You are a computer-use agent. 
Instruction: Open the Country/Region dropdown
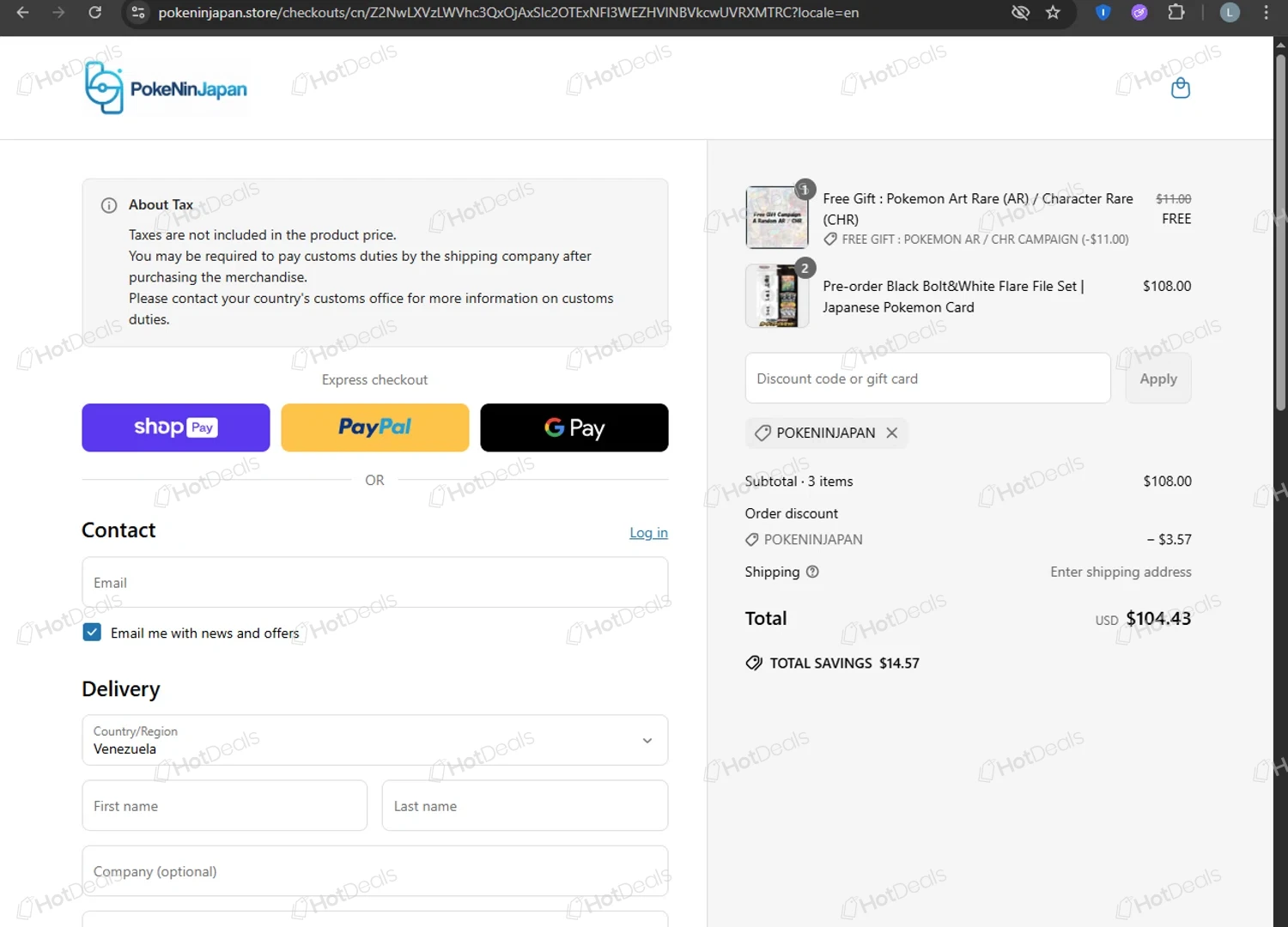coord(375,740)
